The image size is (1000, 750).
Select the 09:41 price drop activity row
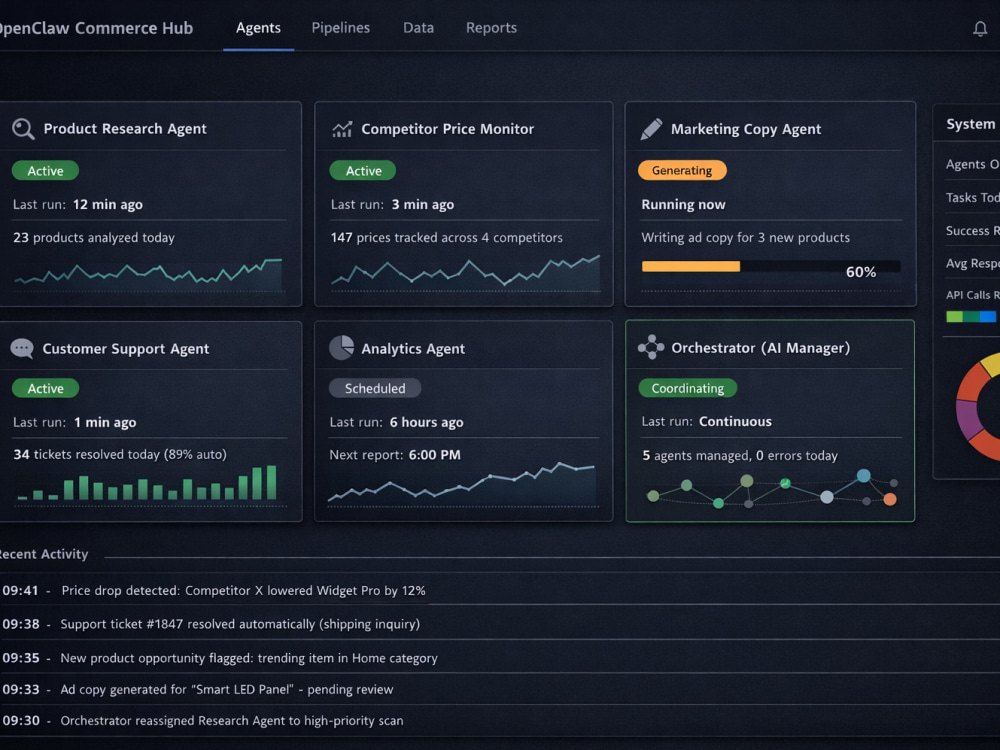tap(500, 591)
